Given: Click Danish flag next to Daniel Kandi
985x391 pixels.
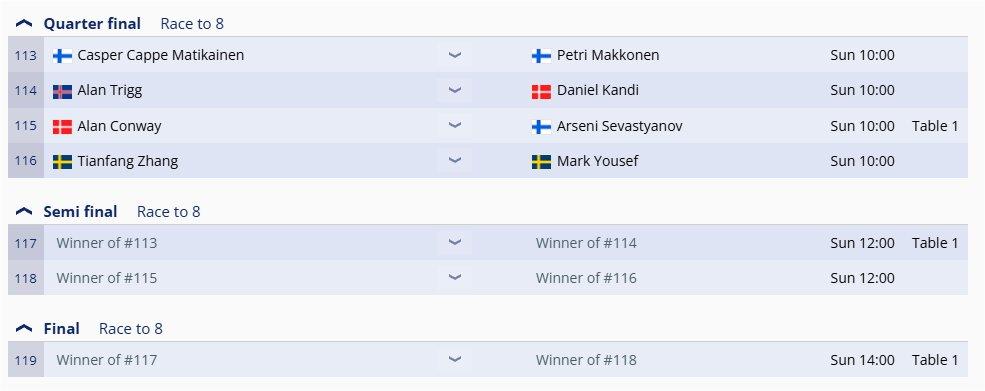Looking at the screenshot, I should tap(541, 92).
